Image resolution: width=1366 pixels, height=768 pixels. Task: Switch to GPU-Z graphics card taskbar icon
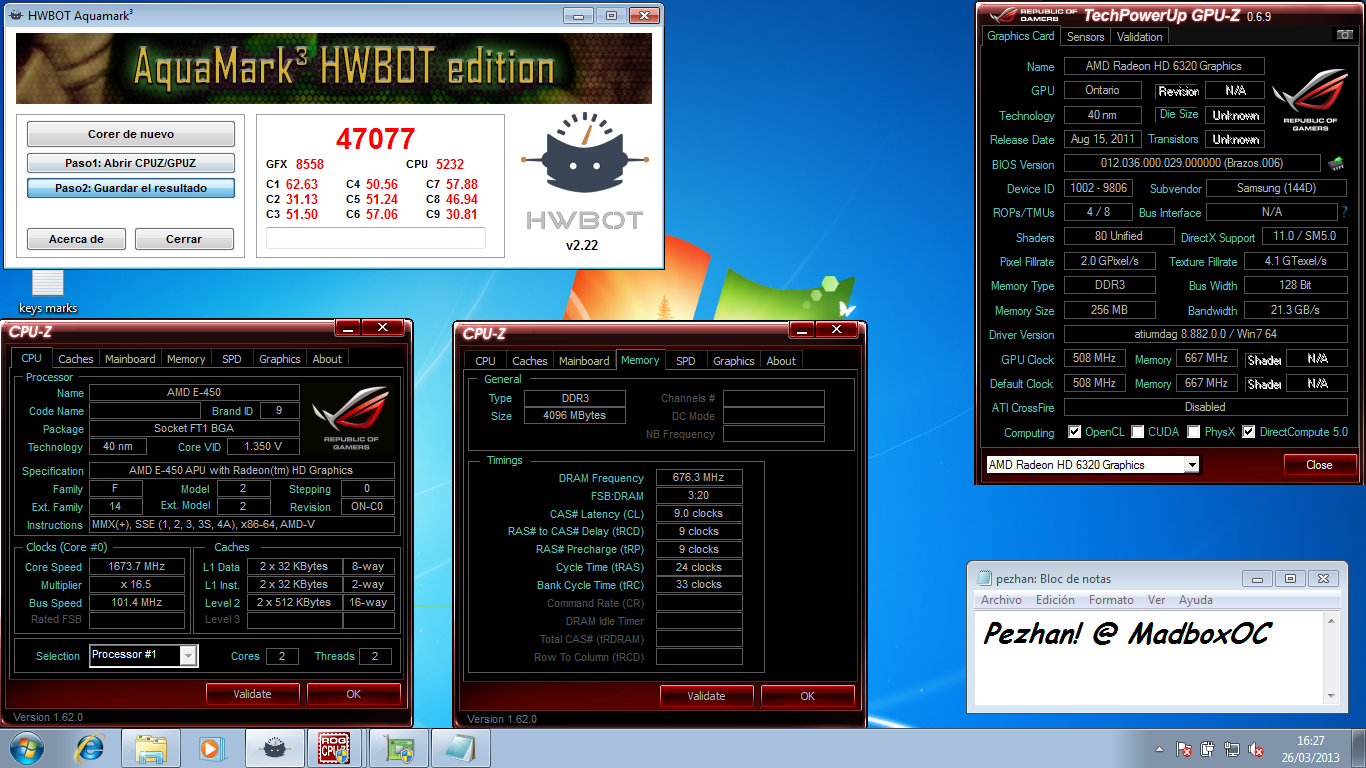pos(399,748)
